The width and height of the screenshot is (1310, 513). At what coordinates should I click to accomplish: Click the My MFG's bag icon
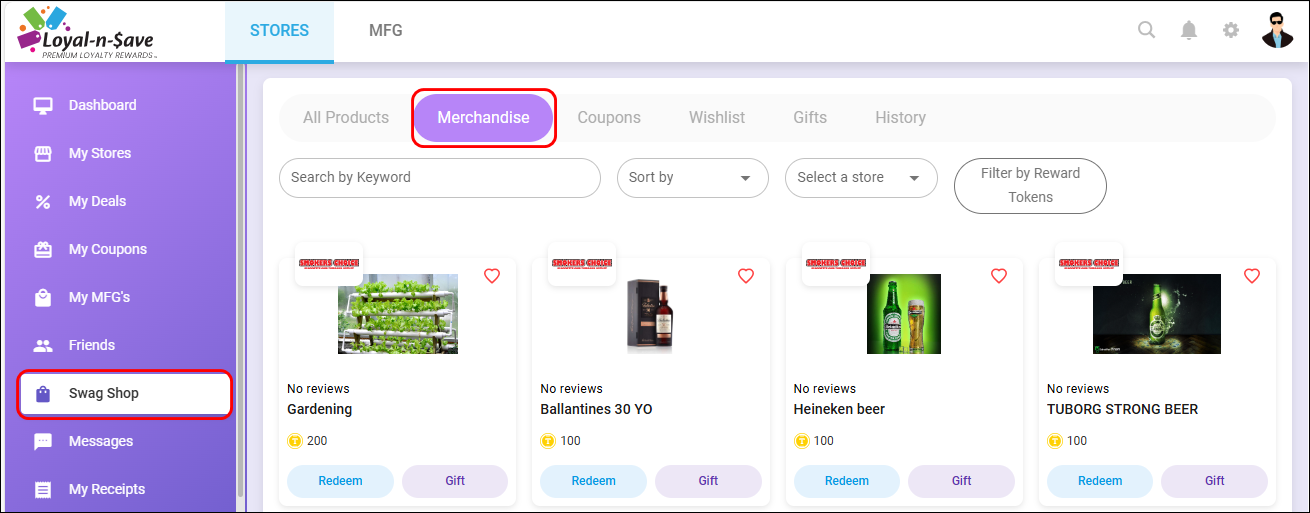[x=43, y=297]
